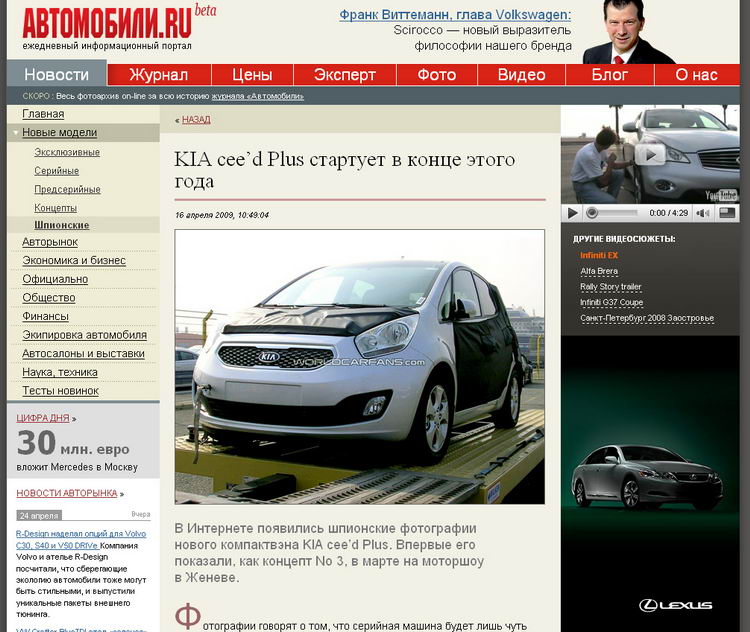Viewport: 750px width, 632px height.
Task: Click the Вчера label in news list
Action: [x=141, y=514]
